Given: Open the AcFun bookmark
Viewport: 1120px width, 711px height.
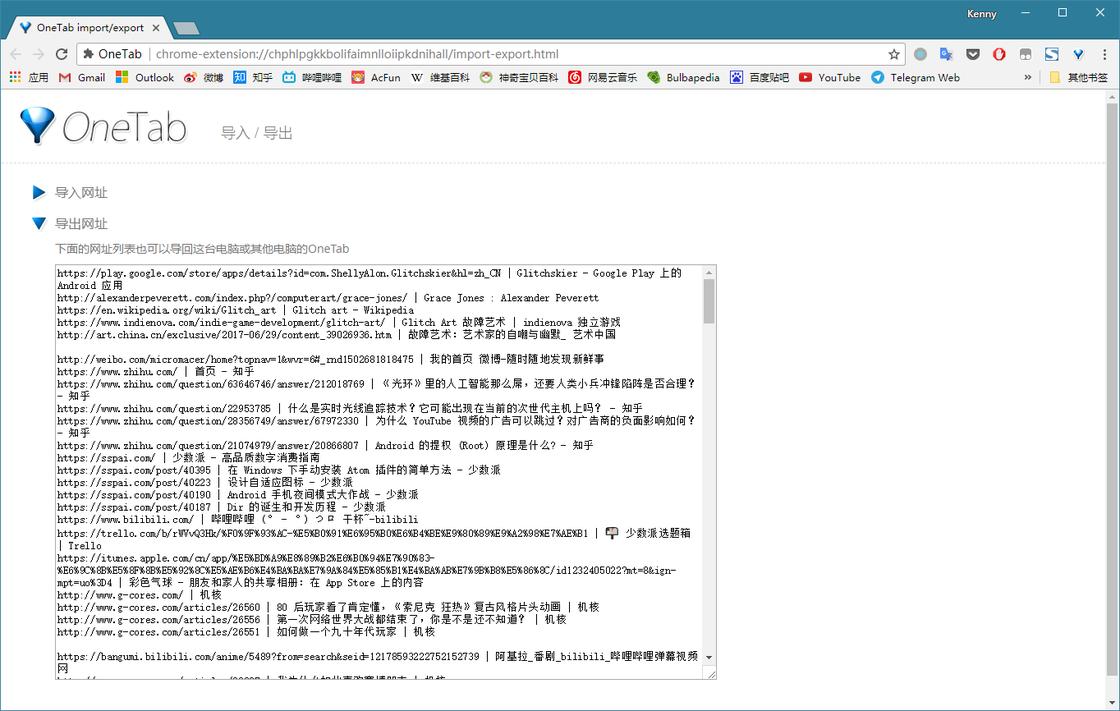Looking at the screenshot, I should tap(376, 77).
